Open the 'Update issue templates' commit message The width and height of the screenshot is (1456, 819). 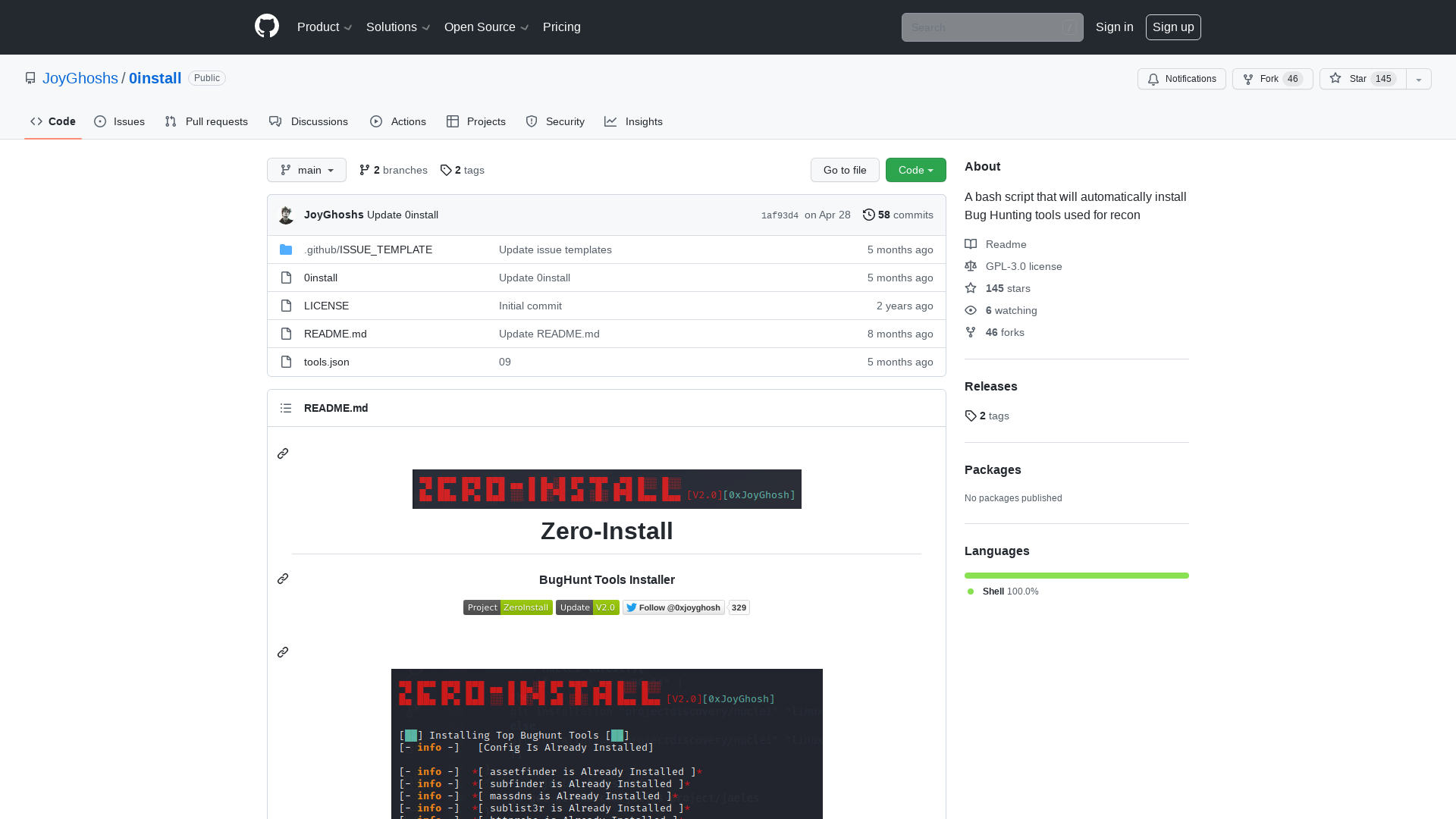coord(555,249)
